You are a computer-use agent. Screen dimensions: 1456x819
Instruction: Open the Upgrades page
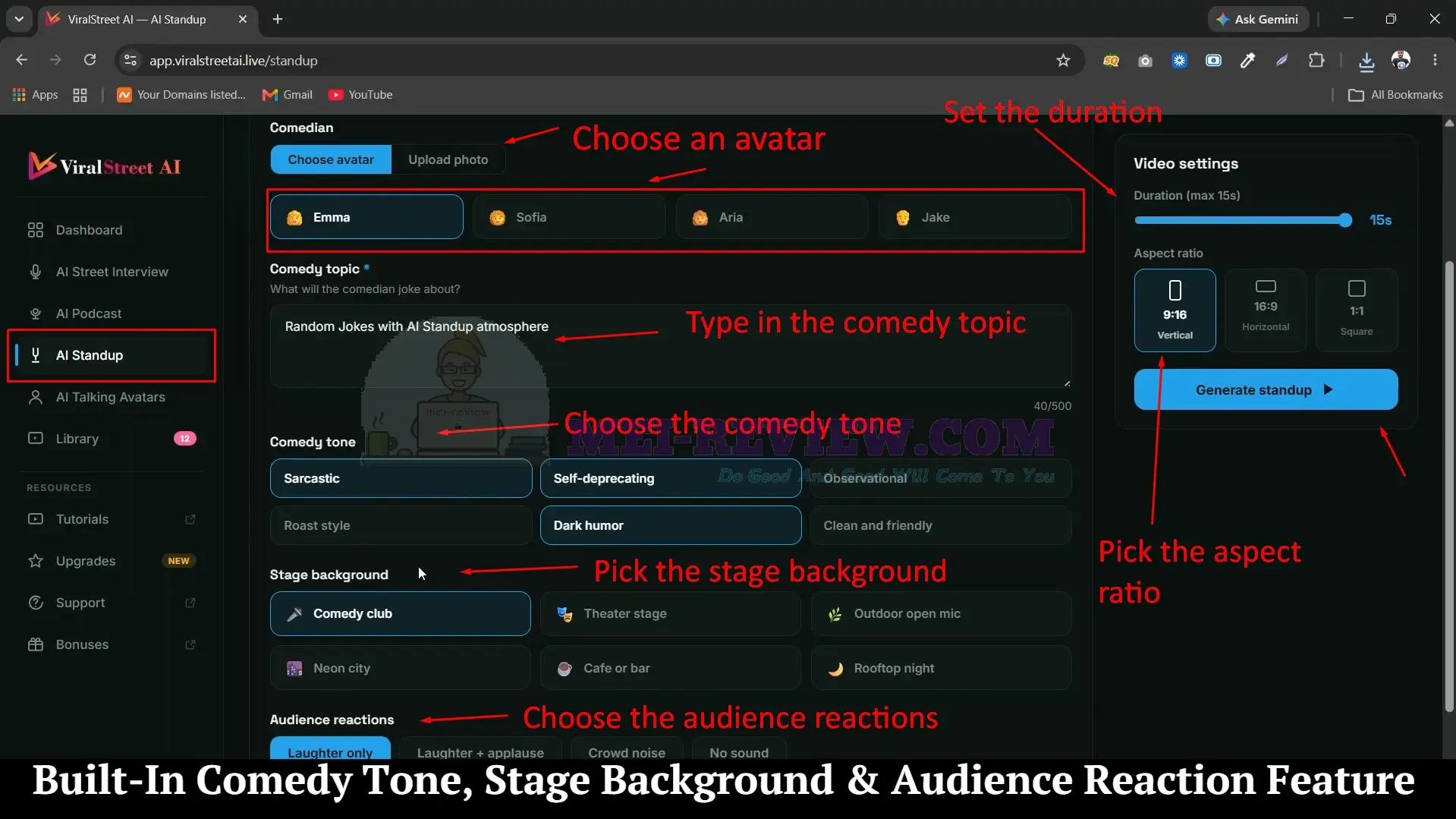point(110,561)
